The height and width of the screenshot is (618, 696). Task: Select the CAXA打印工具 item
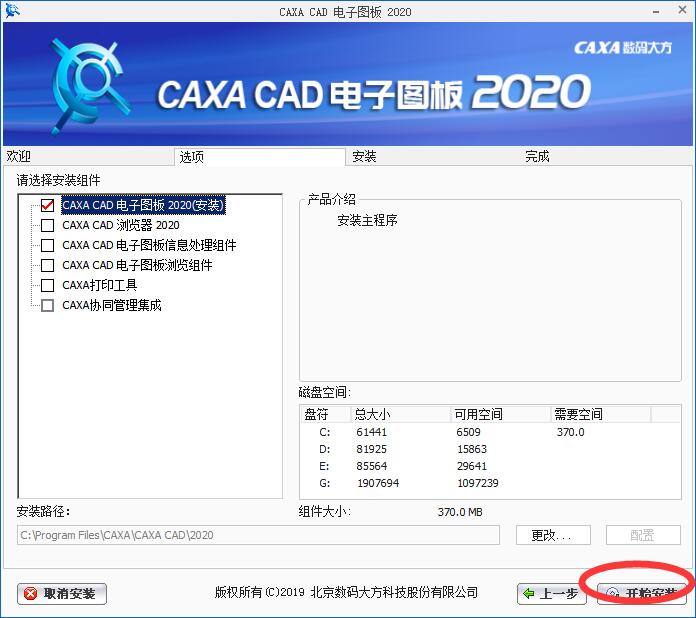[x=99, y=285]
